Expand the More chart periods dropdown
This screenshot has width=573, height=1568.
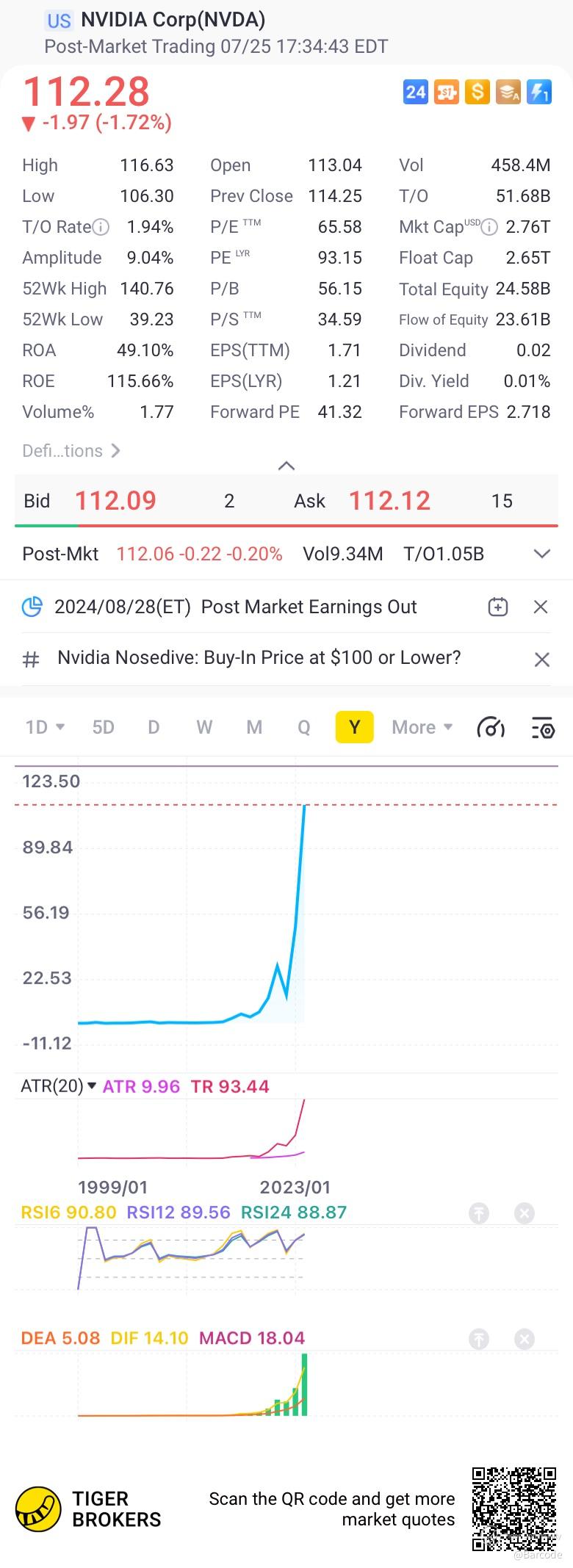pos(422,727)
